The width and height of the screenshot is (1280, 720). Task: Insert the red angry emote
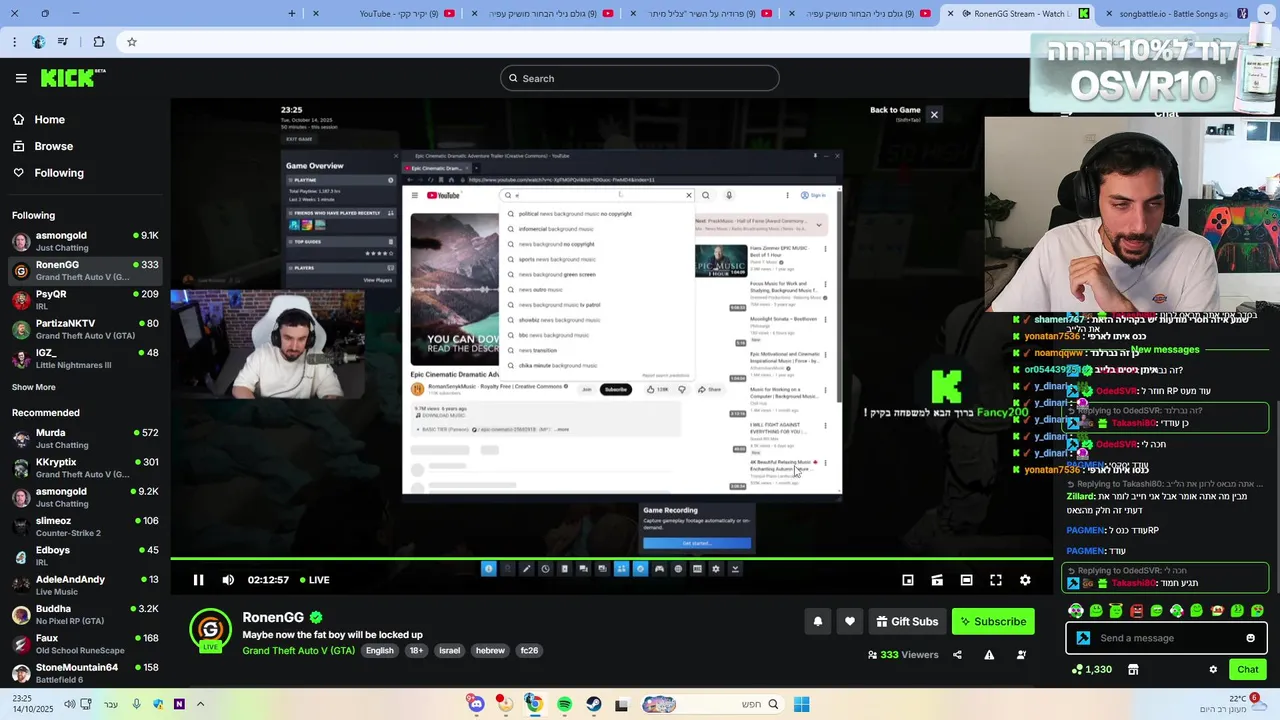coord(1136,610)
